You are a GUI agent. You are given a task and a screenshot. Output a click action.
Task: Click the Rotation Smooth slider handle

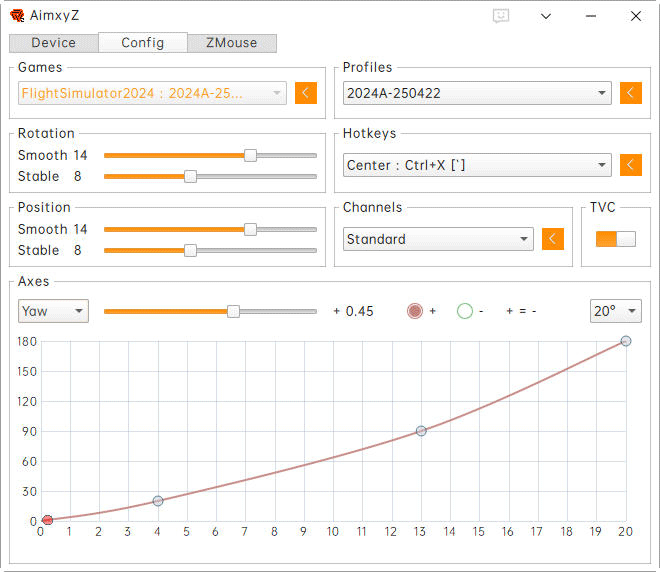(x=250, y=155)
